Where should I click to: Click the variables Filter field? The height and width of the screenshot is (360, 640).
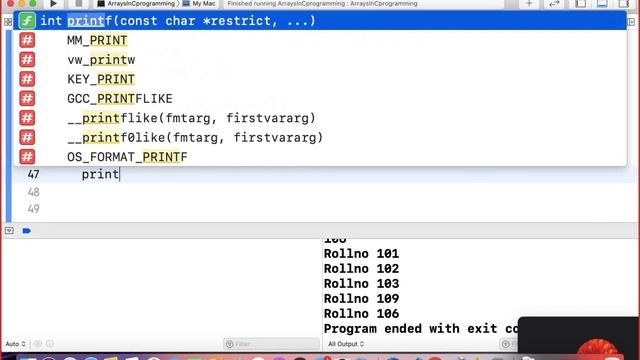click(x=271, y=344)
